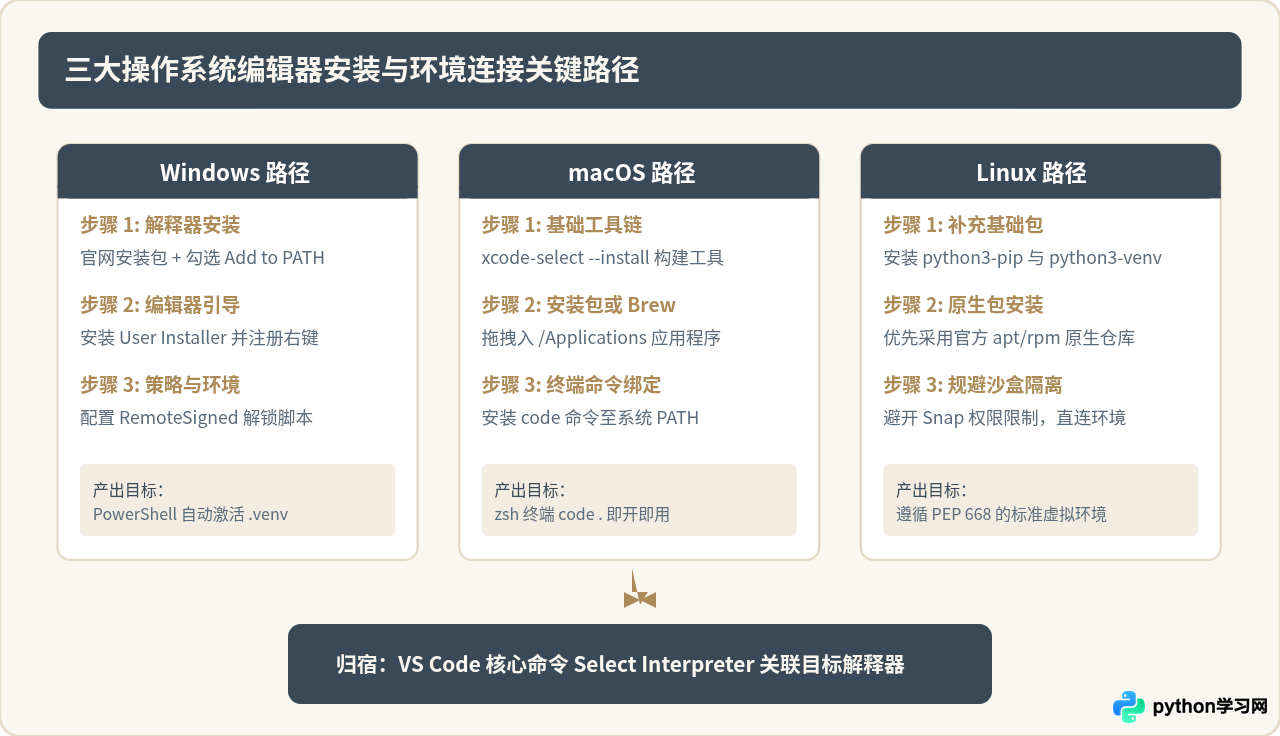Click text 配置 RemoteSigned 解锁脚本
The height and width of the screenshot is (736, 1280).
(196, 418)
